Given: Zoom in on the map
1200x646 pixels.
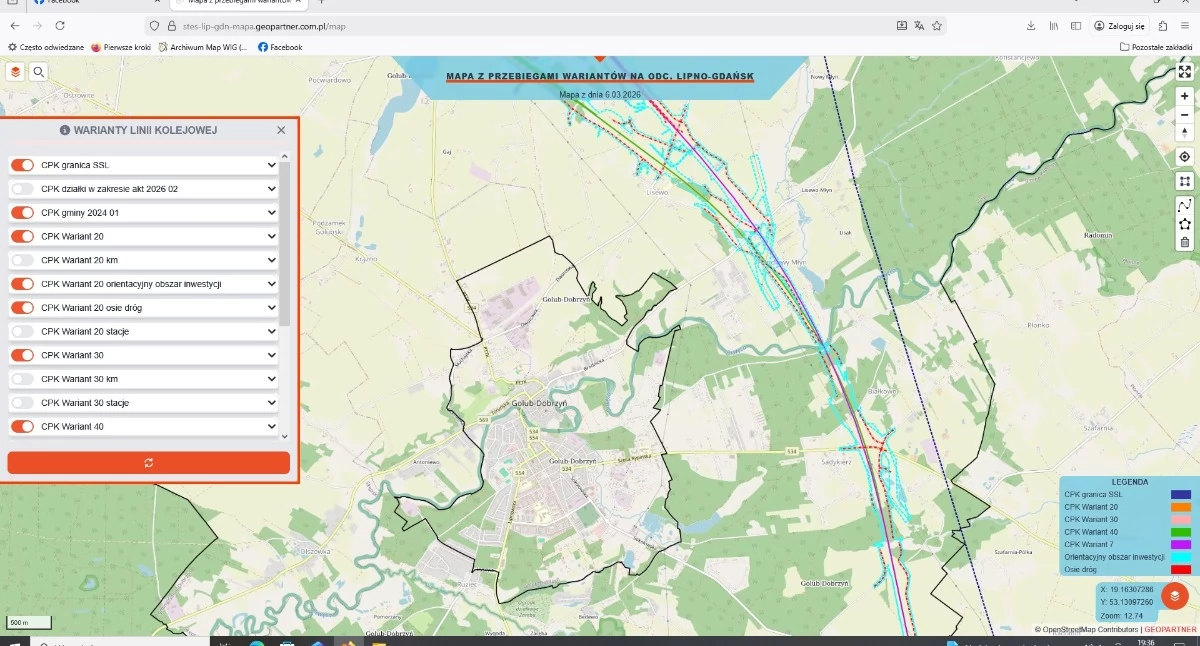Looking at the screenshot, I should pyautogui.click(x=1184, y=97).
